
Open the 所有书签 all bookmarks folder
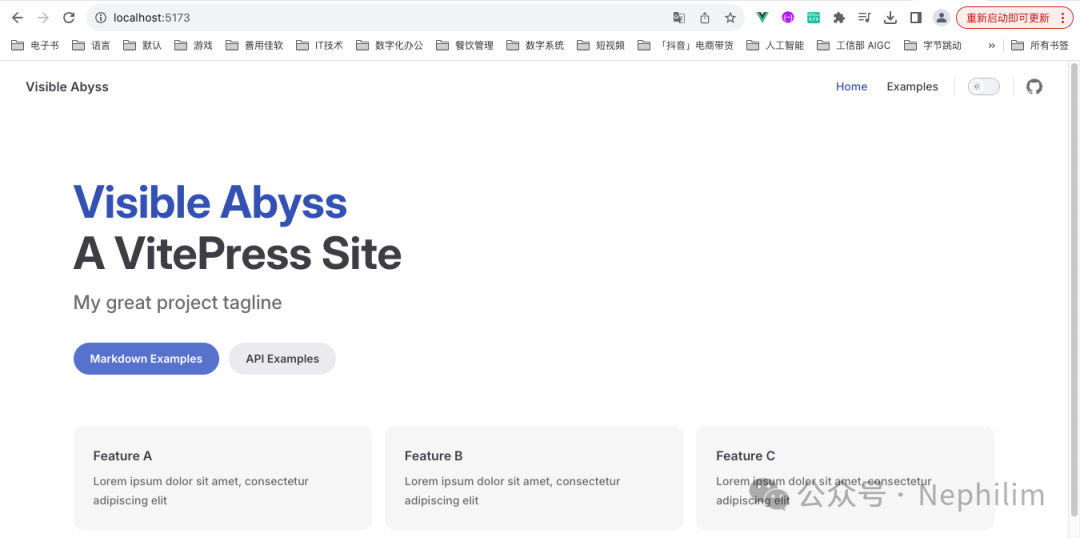coord(1040,45)
